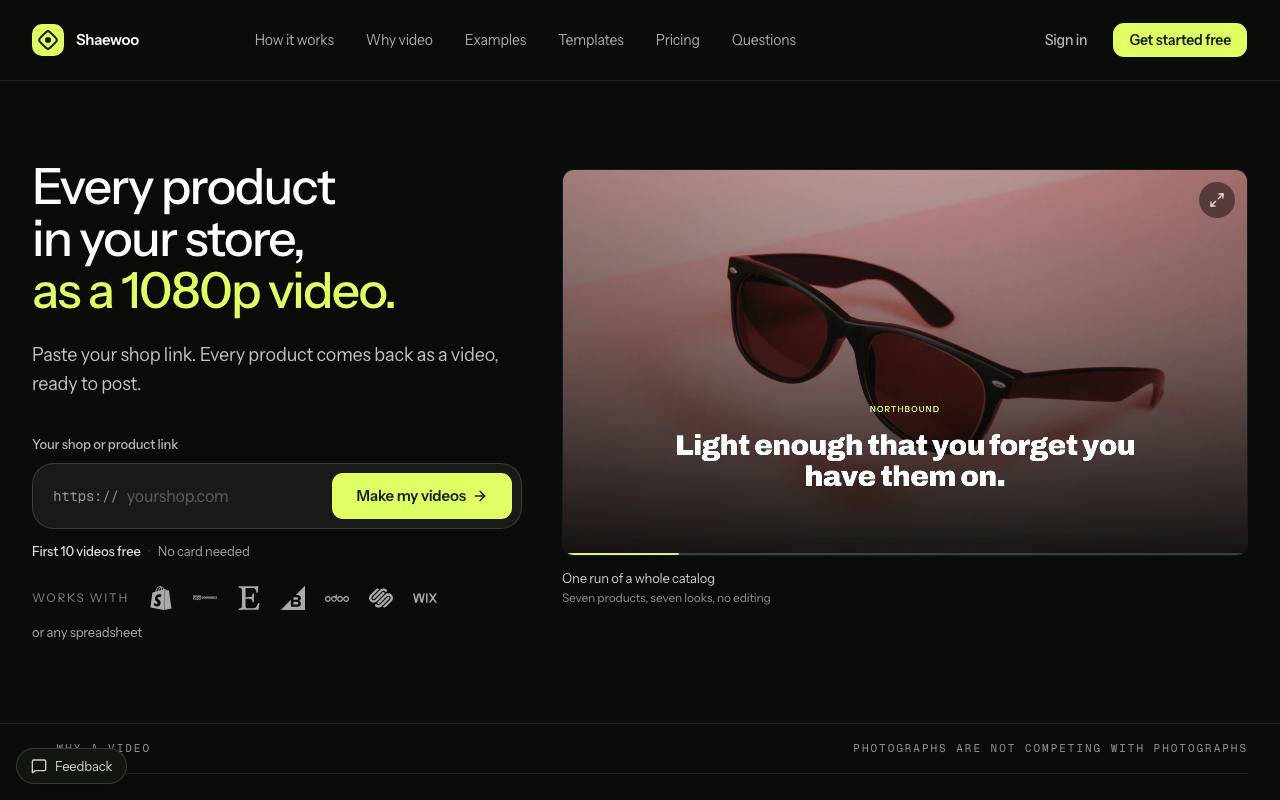Click the Make my videos button
Image resolution: width=1280 pixels, height=800 pixels.
(422, 496)
